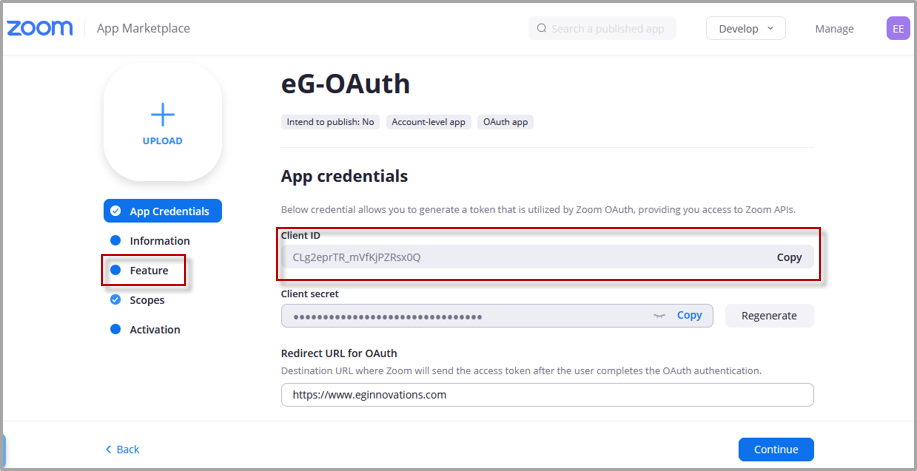Click the App Marketplace title link
This screenshot has height=471, width=917.
pyautogui.click(x=143, y=28)
